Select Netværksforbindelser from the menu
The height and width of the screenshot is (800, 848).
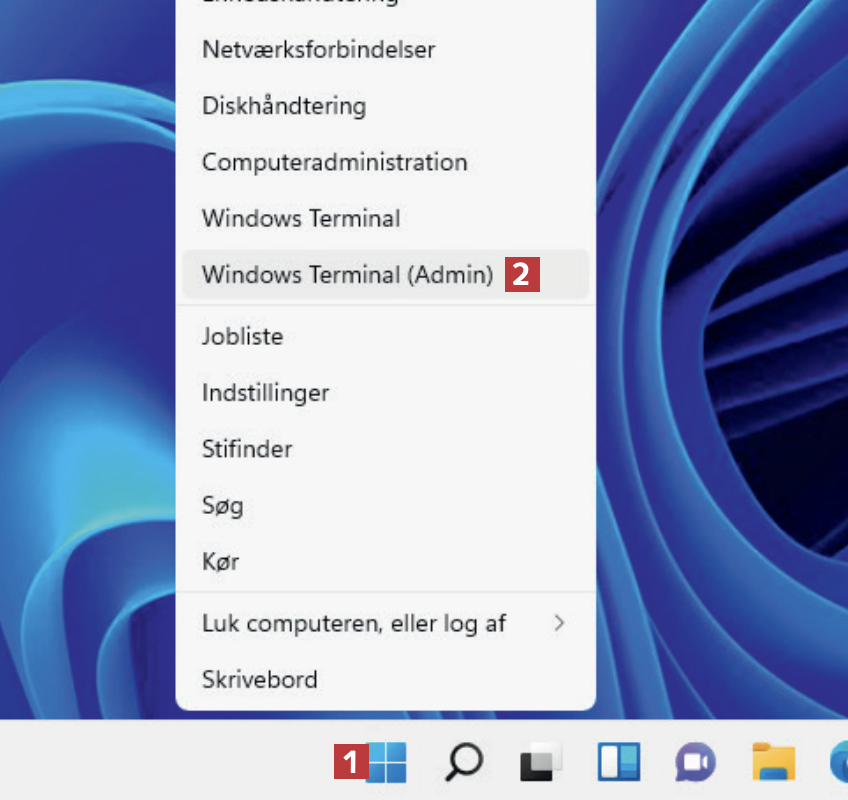coord(318,49)
